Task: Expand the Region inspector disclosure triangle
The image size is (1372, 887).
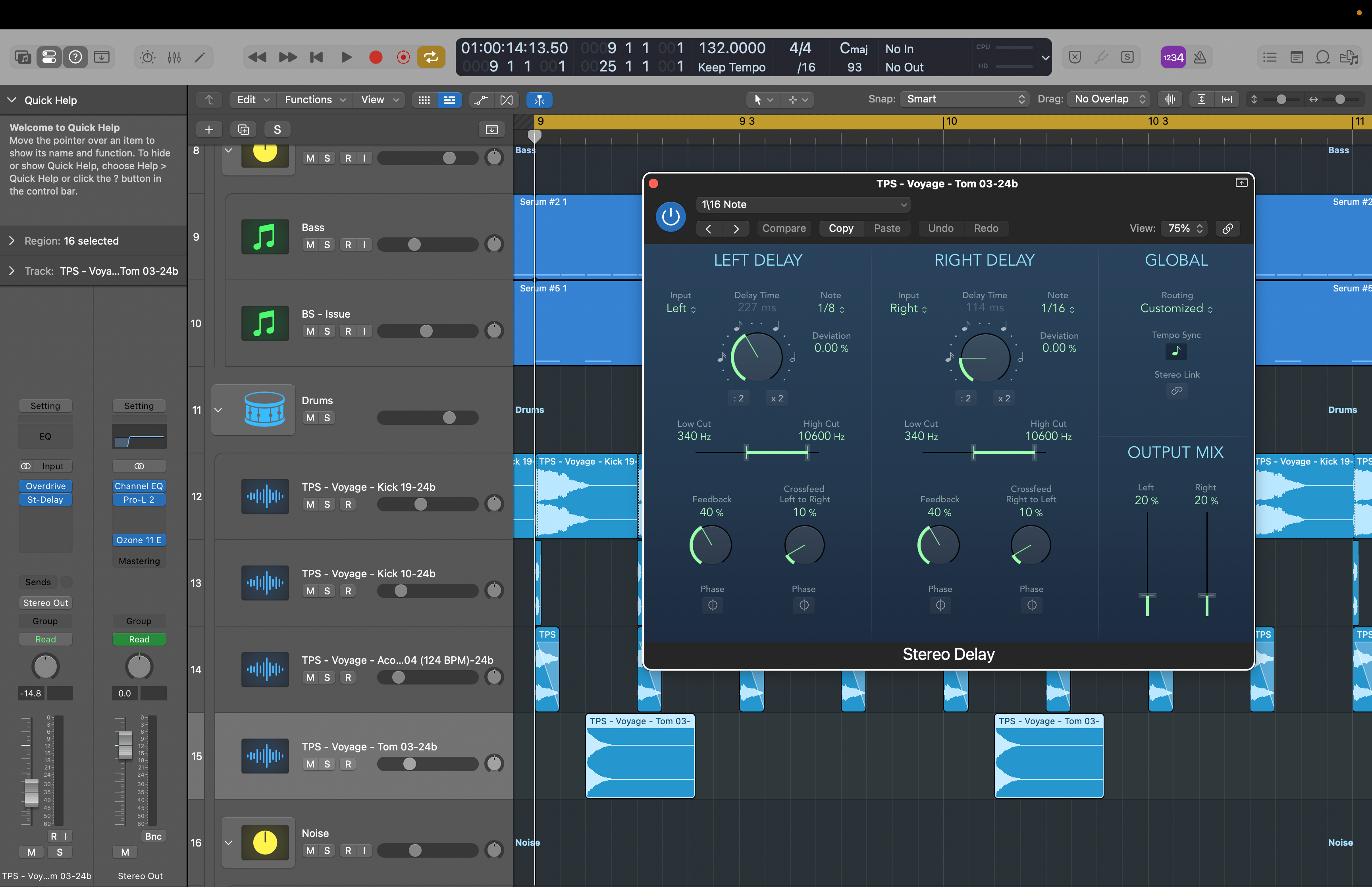Action: click(12, 241)
